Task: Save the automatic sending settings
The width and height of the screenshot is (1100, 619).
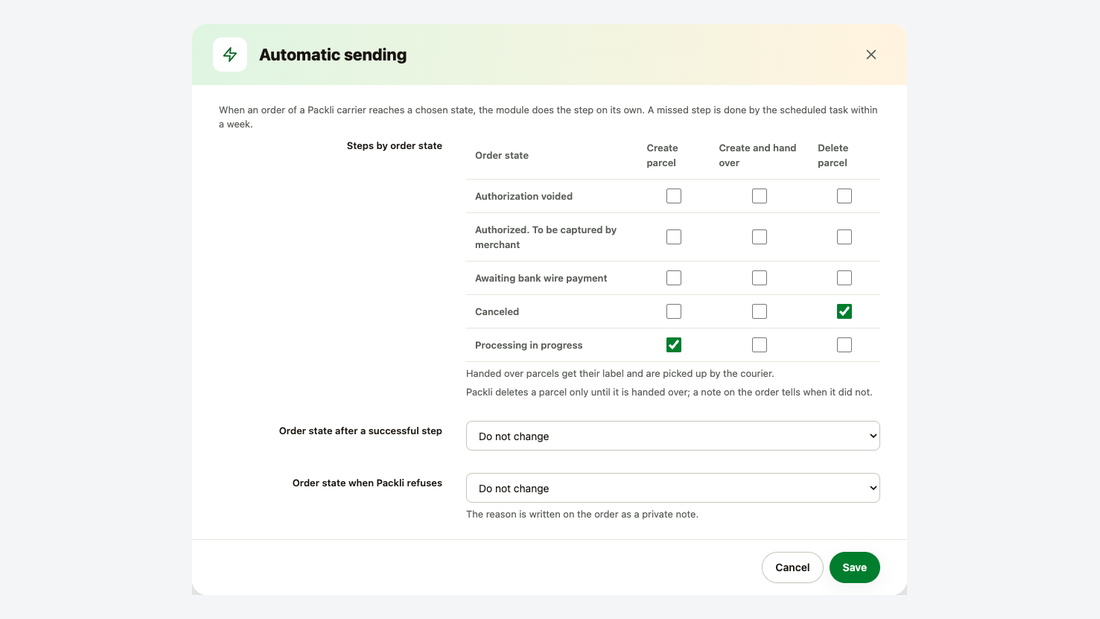Action: coord(854,567)
